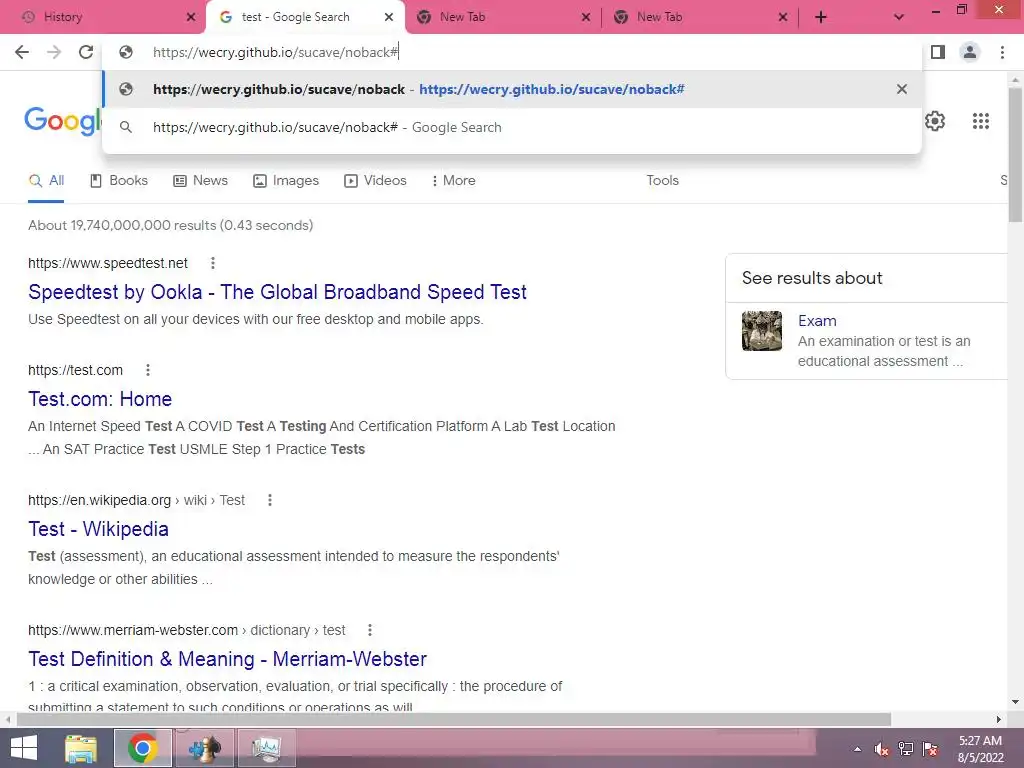Select the Images search filter

(x=286, y=180)
